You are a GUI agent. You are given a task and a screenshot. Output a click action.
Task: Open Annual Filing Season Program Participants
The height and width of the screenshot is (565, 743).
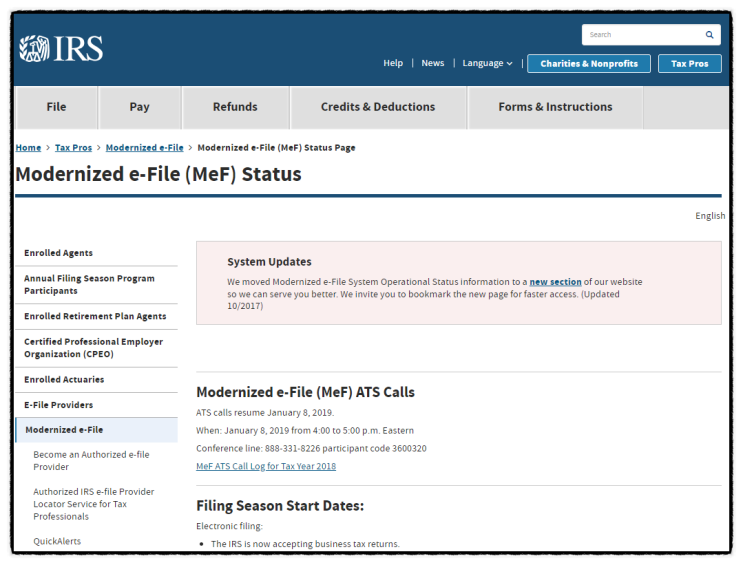coord(96,284)
